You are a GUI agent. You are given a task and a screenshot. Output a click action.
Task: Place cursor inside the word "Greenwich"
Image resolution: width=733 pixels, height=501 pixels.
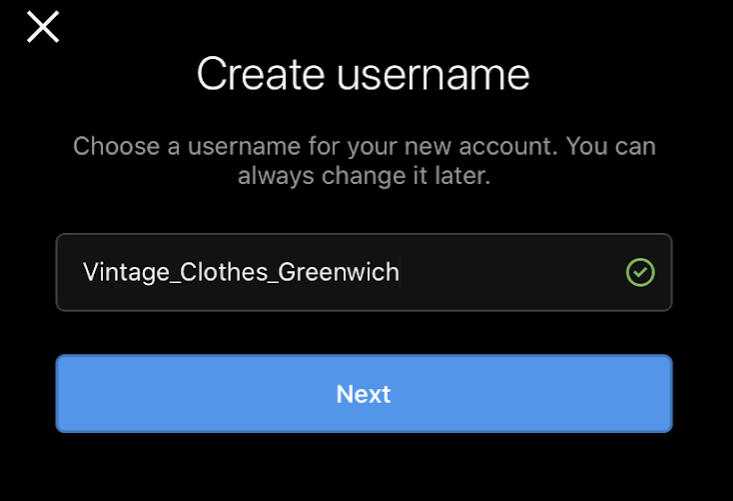pyautogui.click(x=338, y=272)
